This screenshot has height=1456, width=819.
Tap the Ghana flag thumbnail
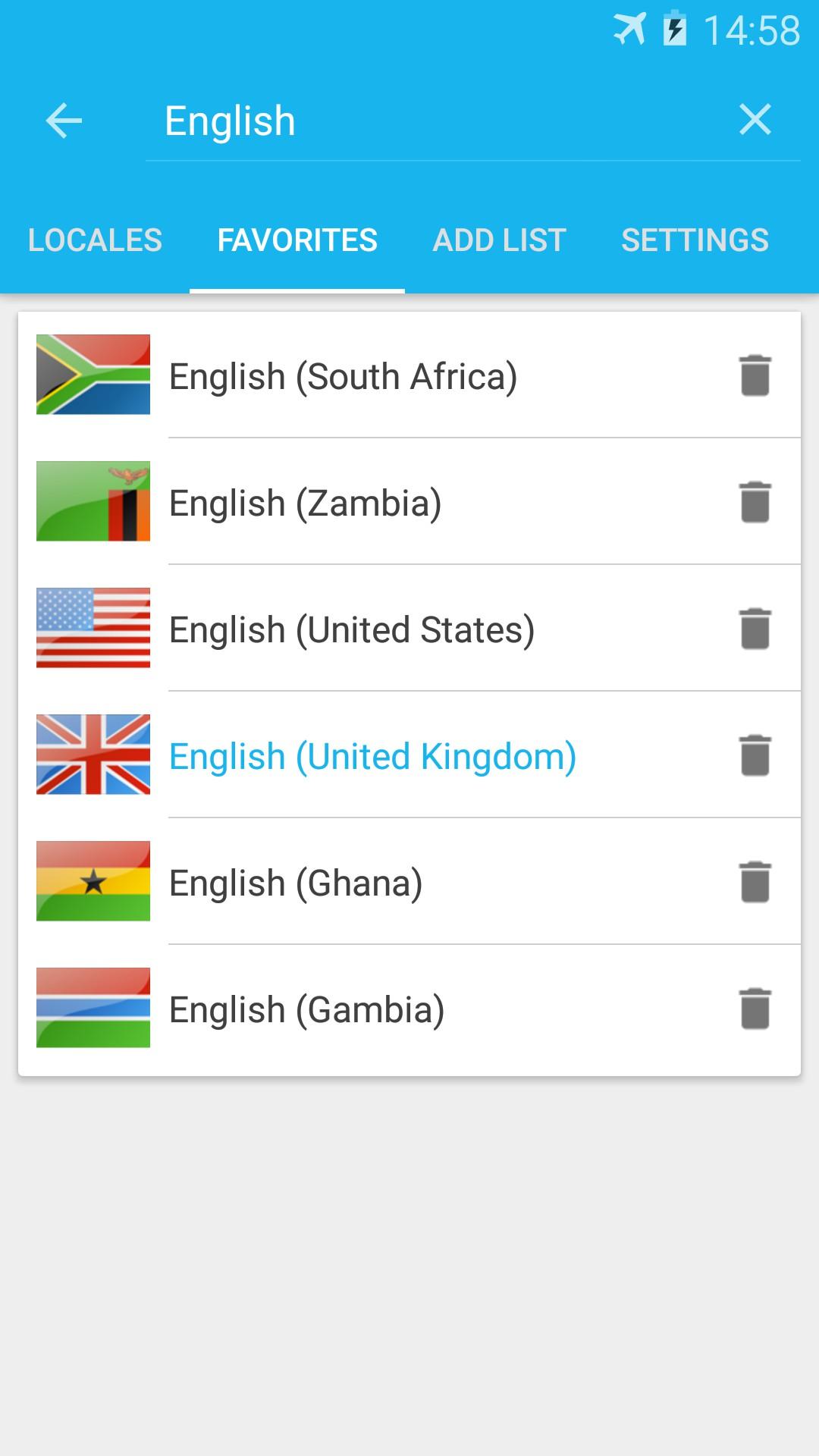(93, 881)
